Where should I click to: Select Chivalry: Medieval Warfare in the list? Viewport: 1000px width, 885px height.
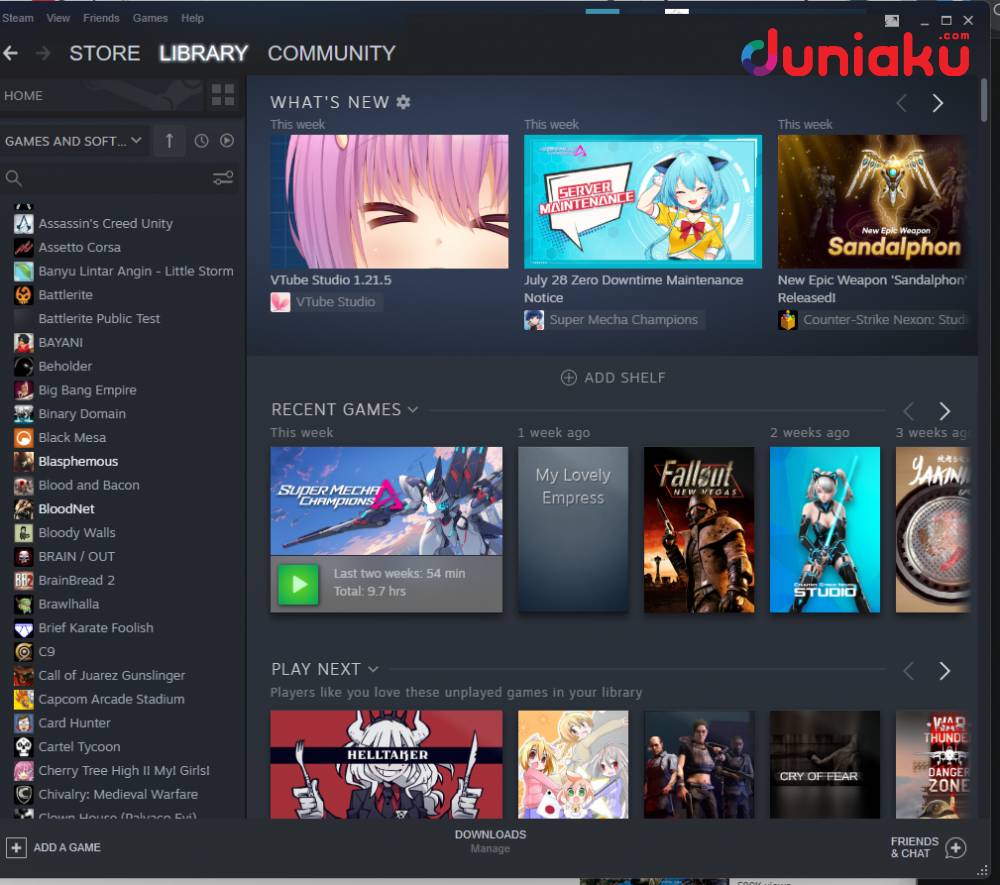[118, 794]
